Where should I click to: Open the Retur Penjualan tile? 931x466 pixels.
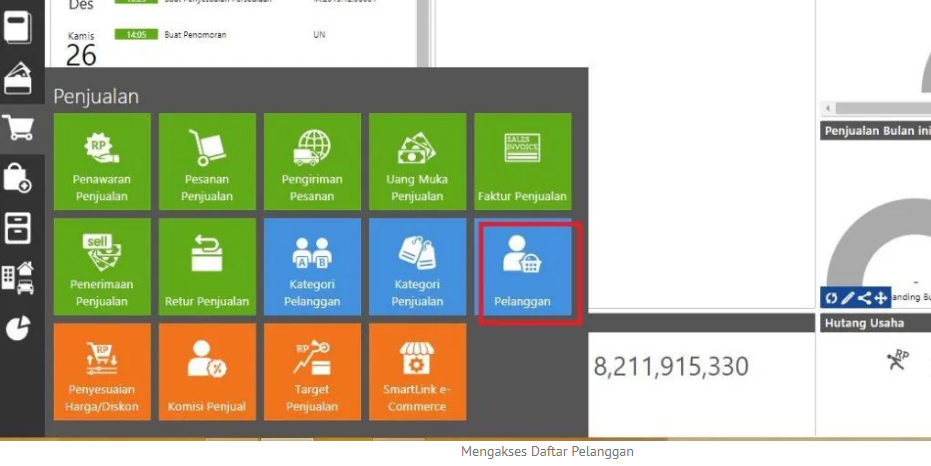click(x=207, y=267)
